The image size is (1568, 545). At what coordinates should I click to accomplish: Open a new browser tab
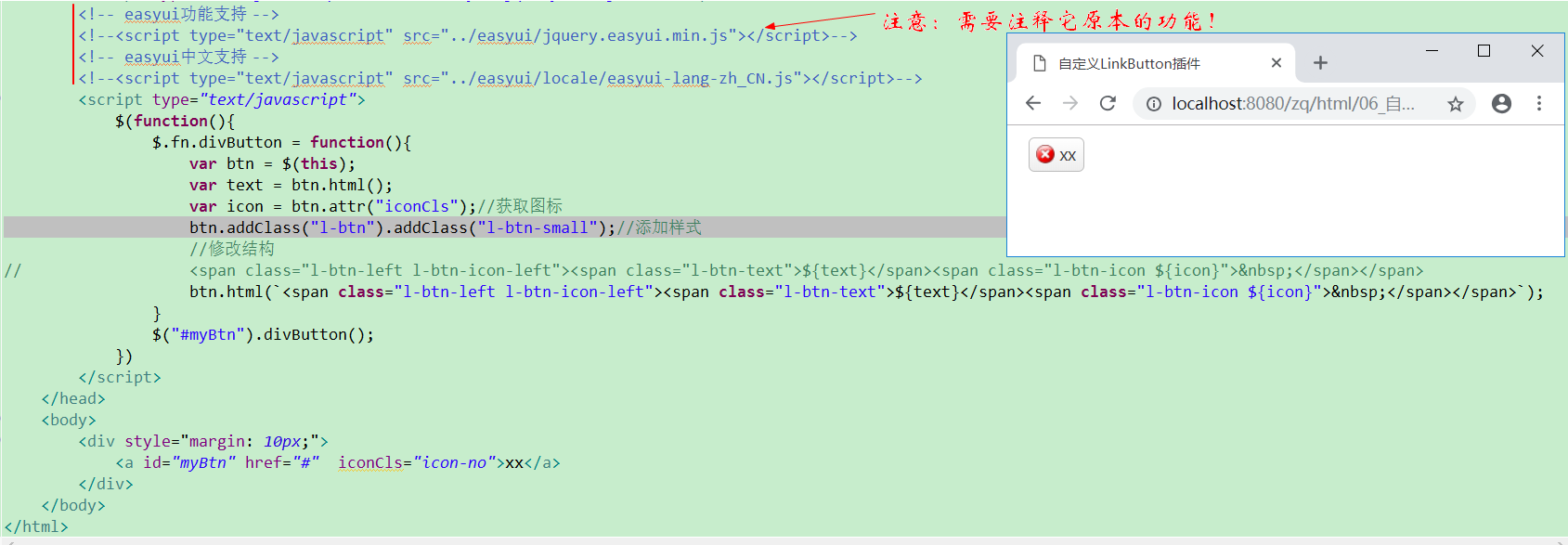pos(1320,63)
